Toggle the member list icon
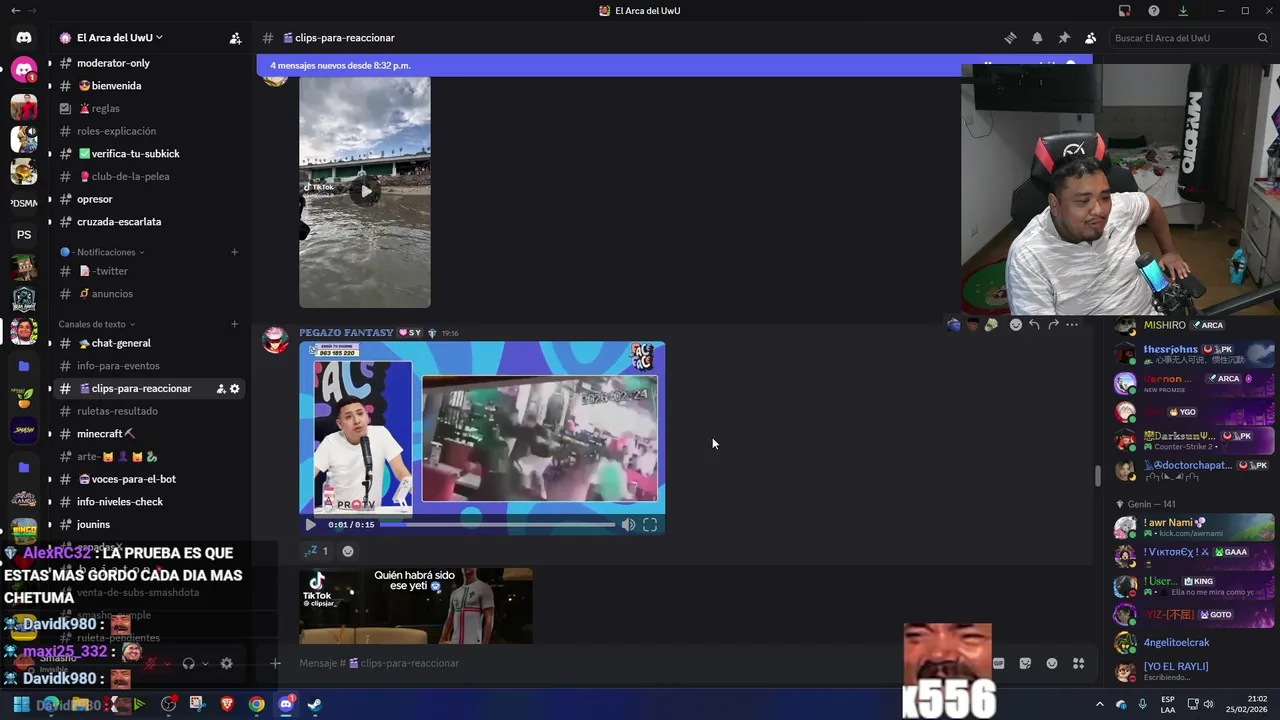 pos(1090,38)
